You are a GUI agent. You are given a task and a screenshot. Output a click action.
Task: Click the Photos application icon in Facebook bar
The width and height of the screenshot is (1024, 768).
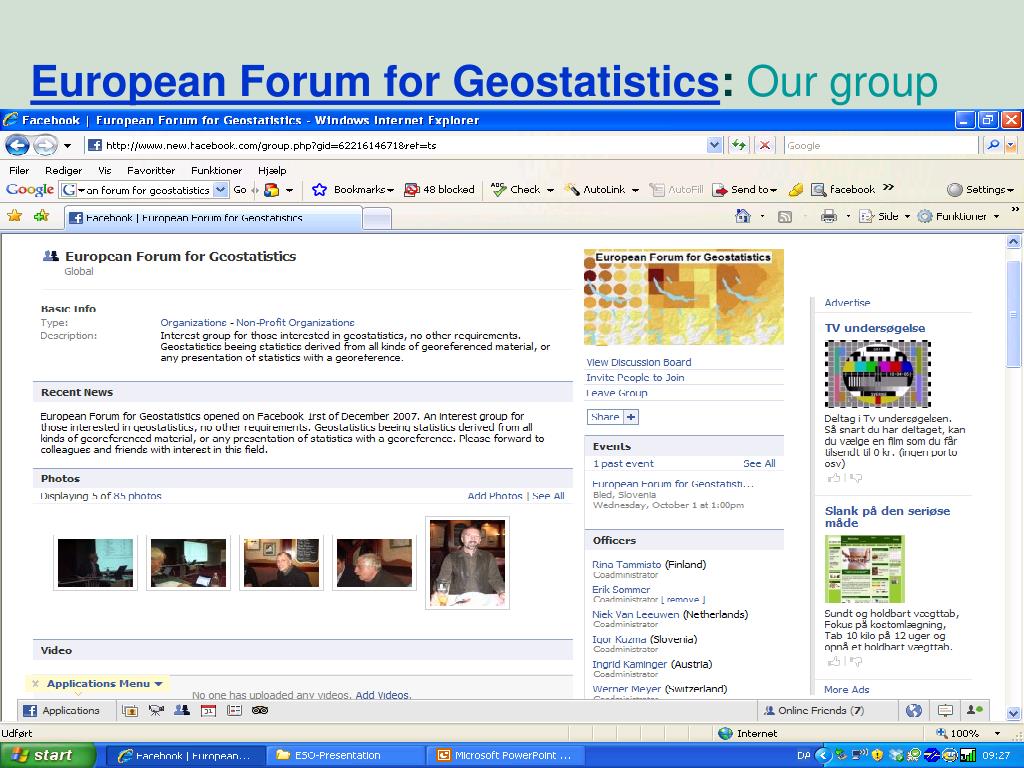[130, 711]
